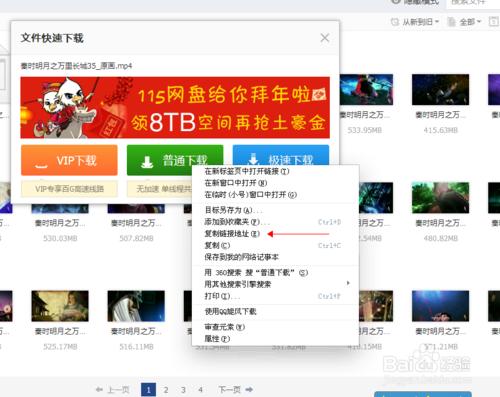Go to 上一页 previous page
Viewport: 500px width, 397px height.
(112, 390)
